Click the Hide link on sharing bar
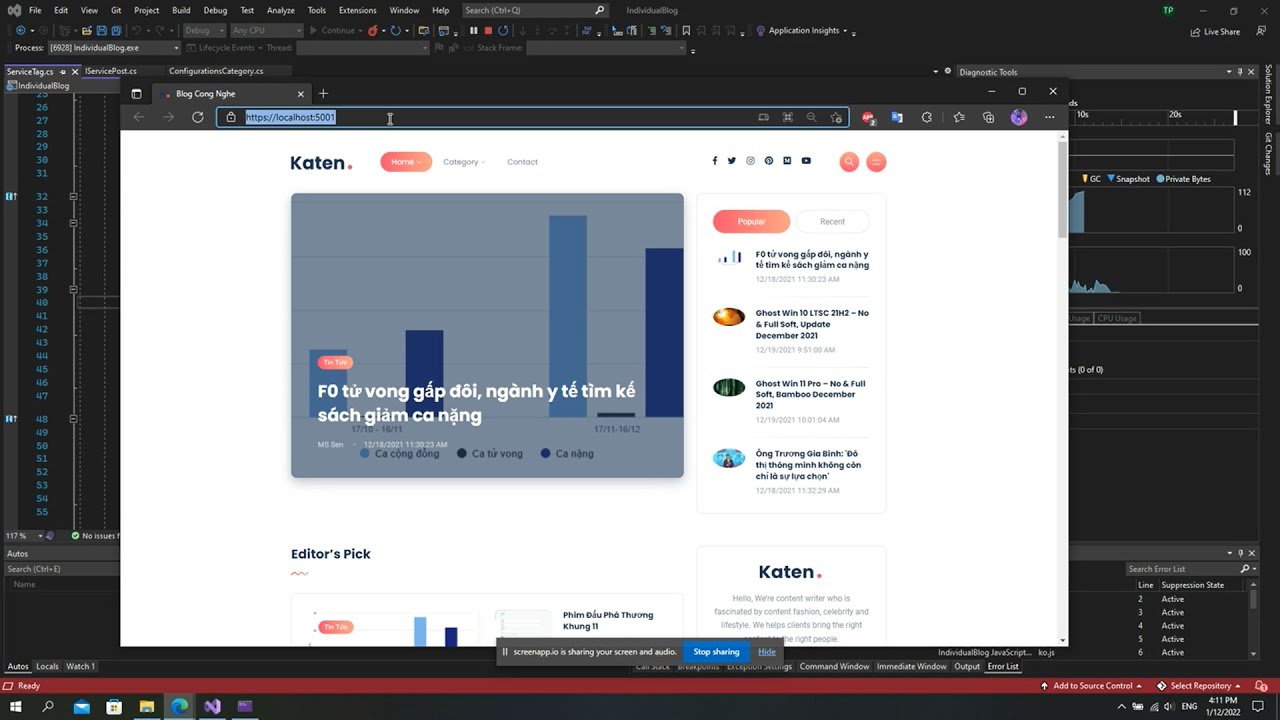Viewport: 1280px width, 720px height. pyautogui.click(x=767, y=652)
